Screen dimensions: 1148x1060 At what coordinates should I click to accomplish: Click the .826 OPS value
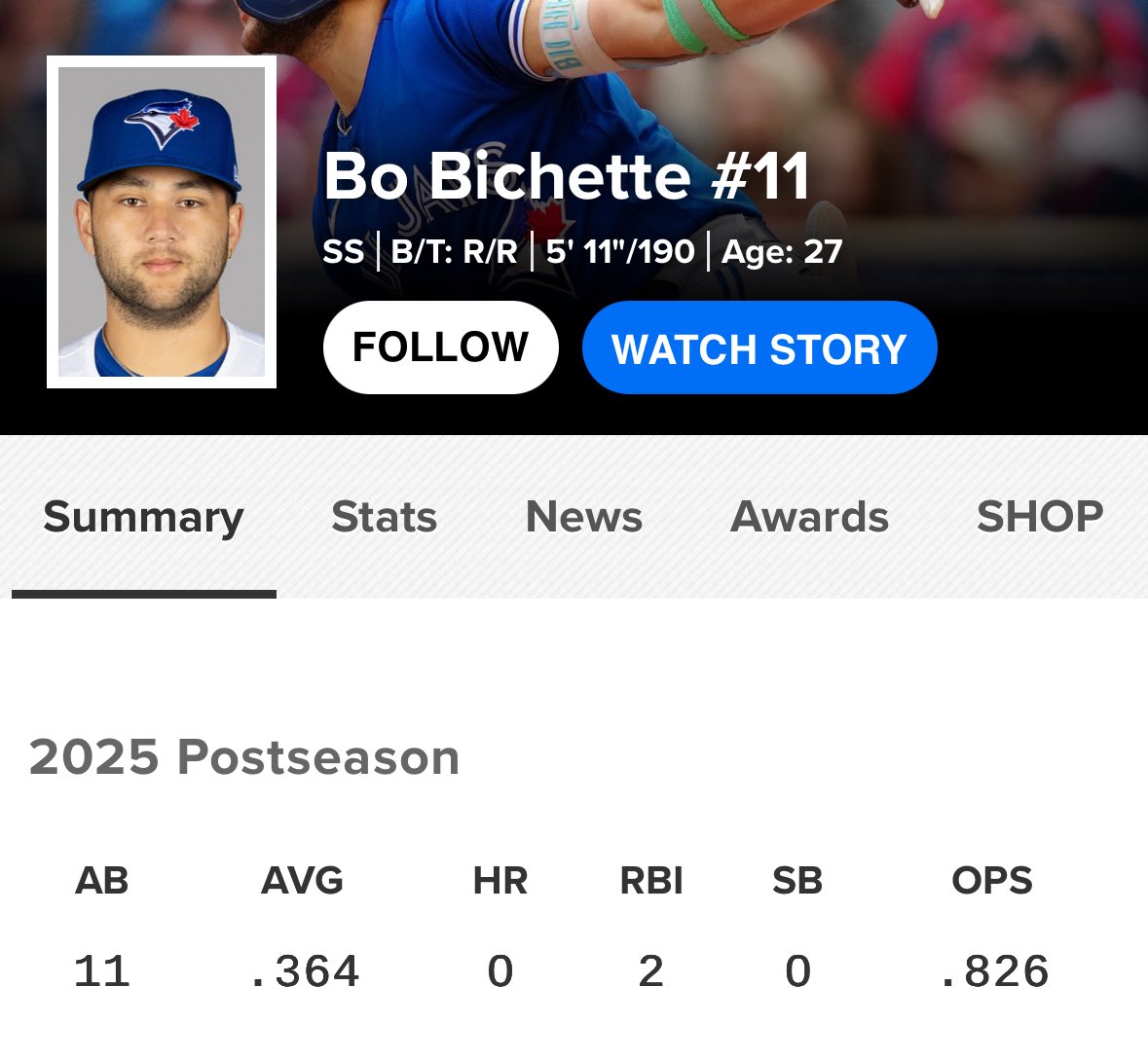click(994, 971)
